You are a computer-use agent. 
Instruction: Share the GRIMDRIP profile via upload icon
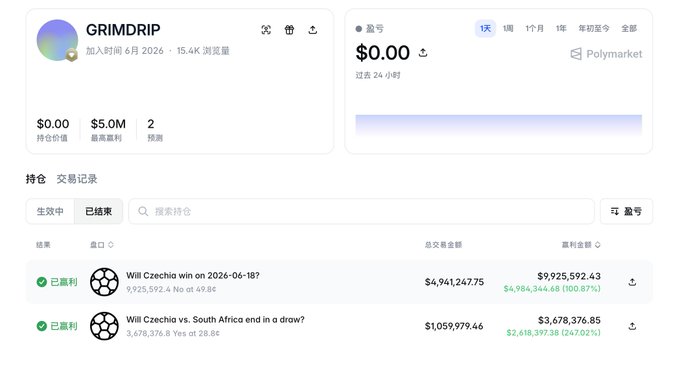(313, 30)
